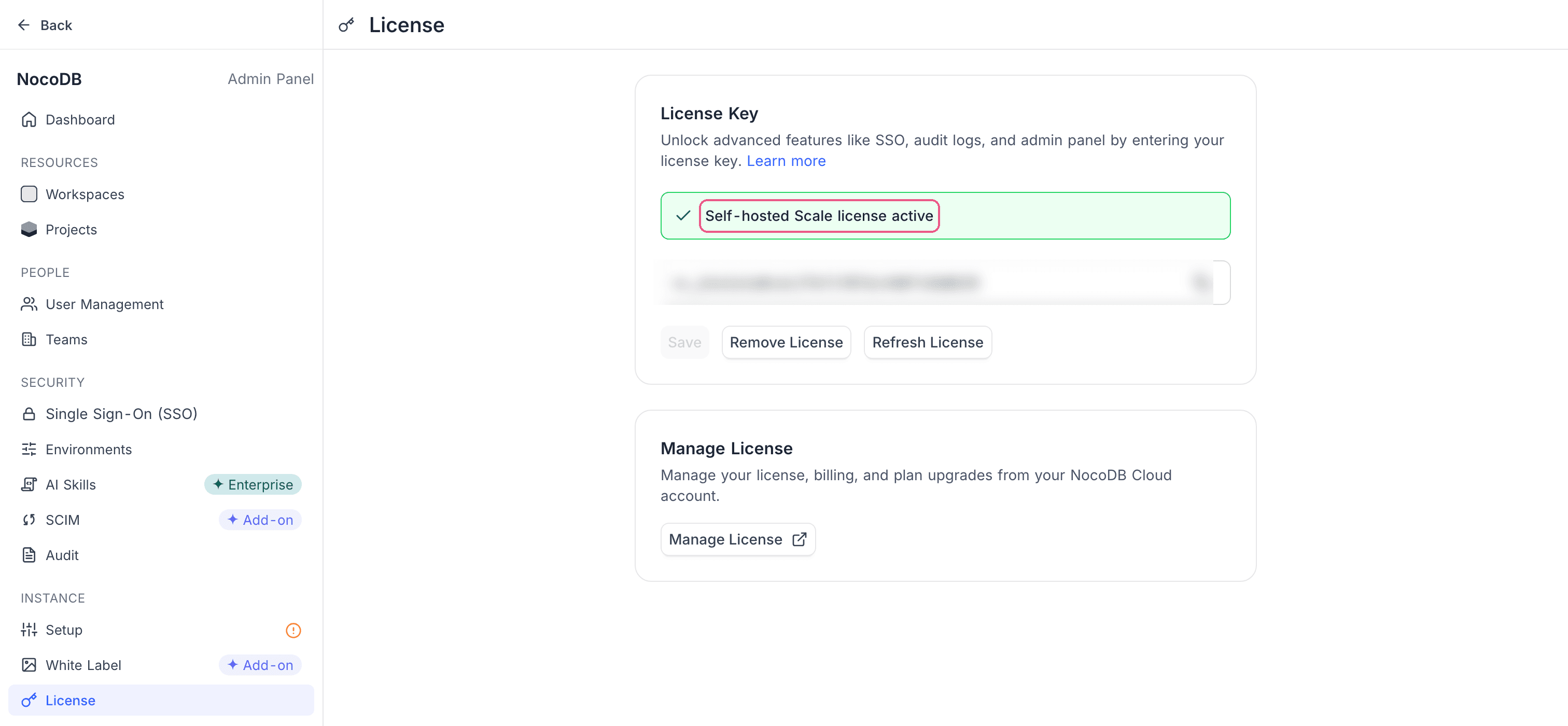1568x726 pixels.
Task: Click the User Management people icon
Action: 29,304
